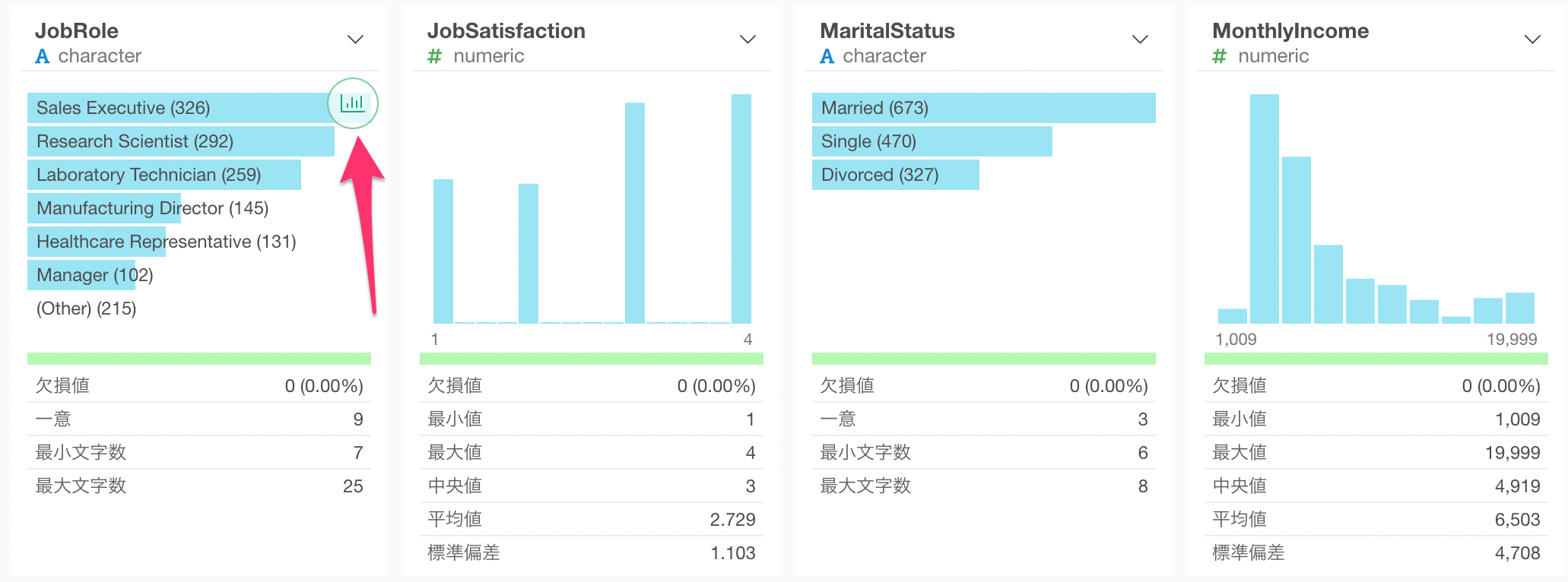
Task: Click the green missing-value bar under JobRole
Action: click(199, 359)
